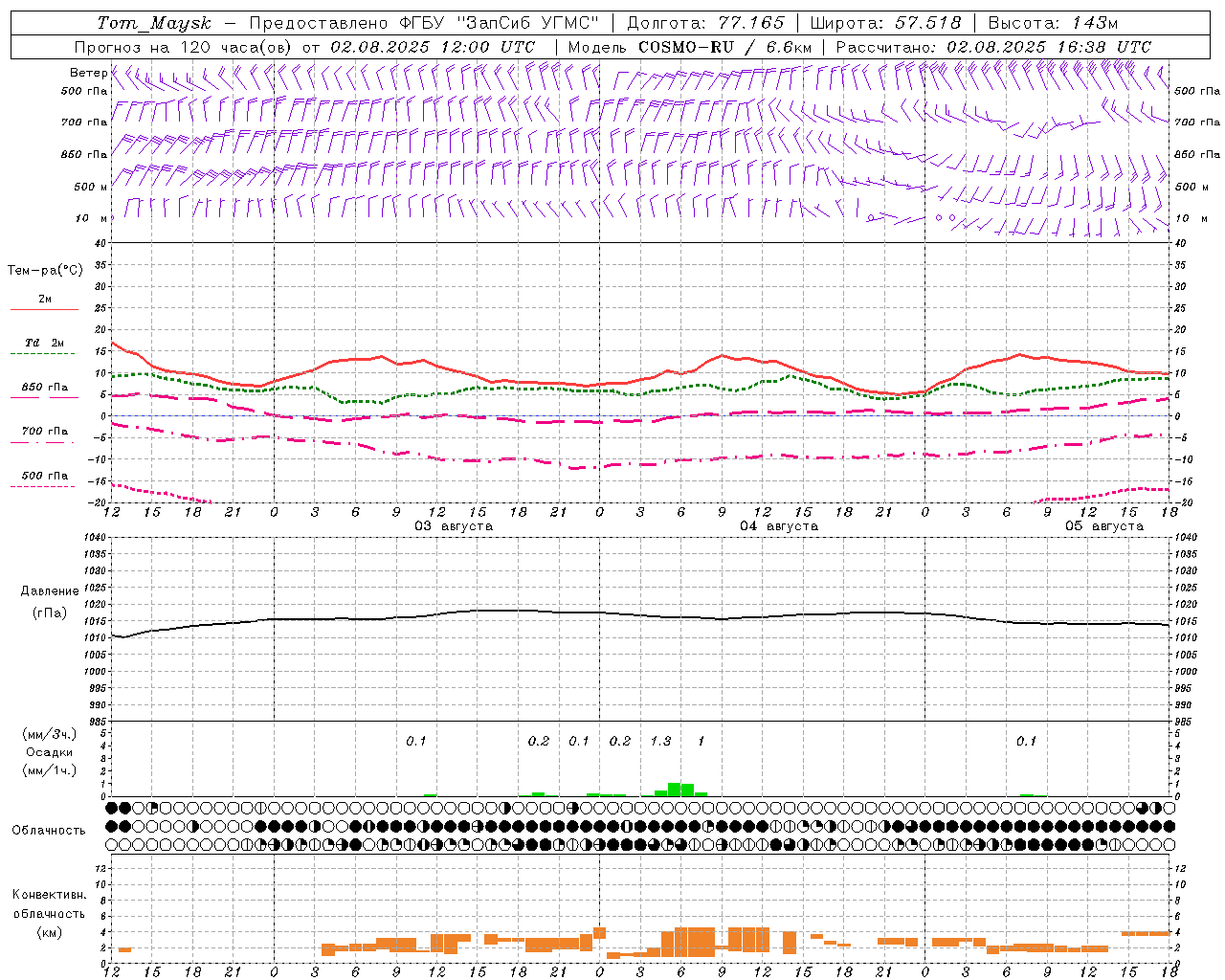Viewport: 1225px width, 980px height.
Task: Click the tallest green precipitation bar
Action: pyautogui.click(x=675, y=790)
